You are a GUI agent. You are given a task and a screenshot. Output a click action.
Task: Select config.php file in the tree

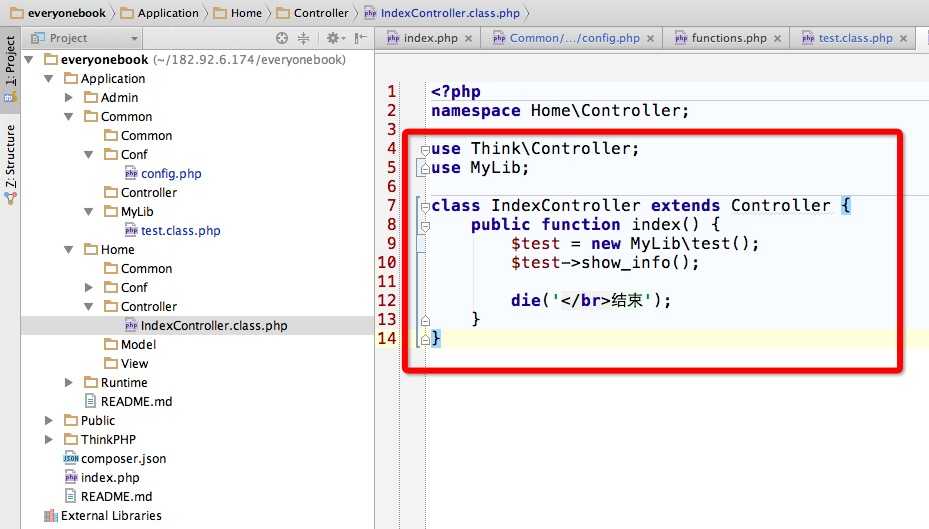tap(171, 174)
